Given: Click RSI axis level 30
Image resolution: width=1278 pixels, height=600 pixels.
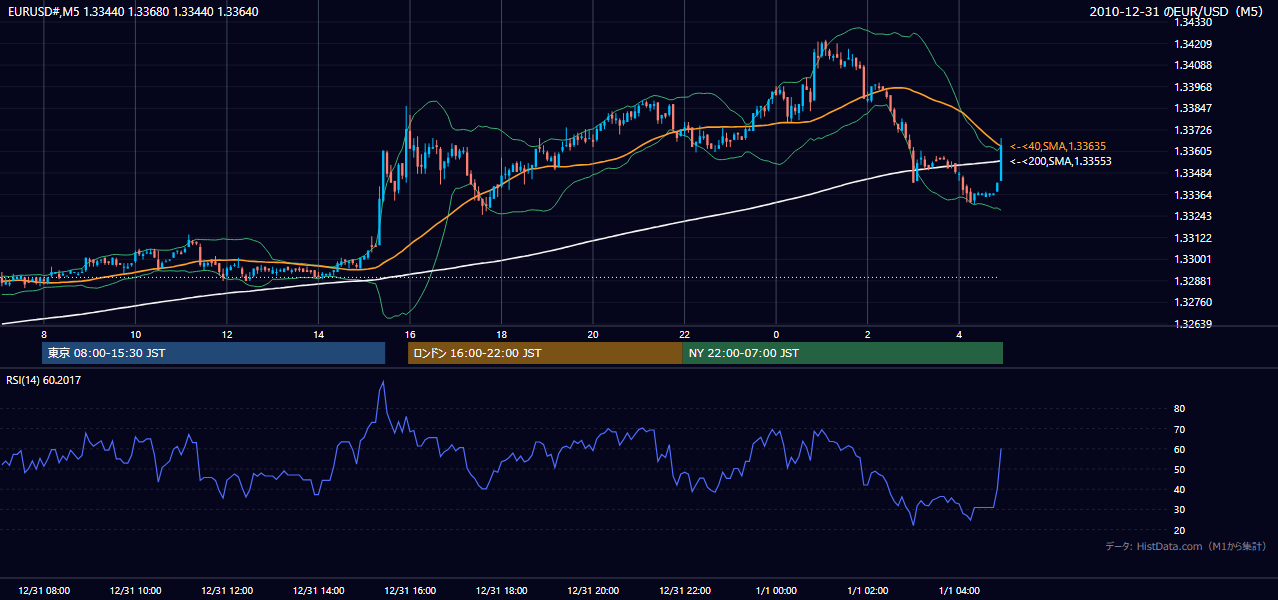Looking at the screenshot, I should (1179, 510).
